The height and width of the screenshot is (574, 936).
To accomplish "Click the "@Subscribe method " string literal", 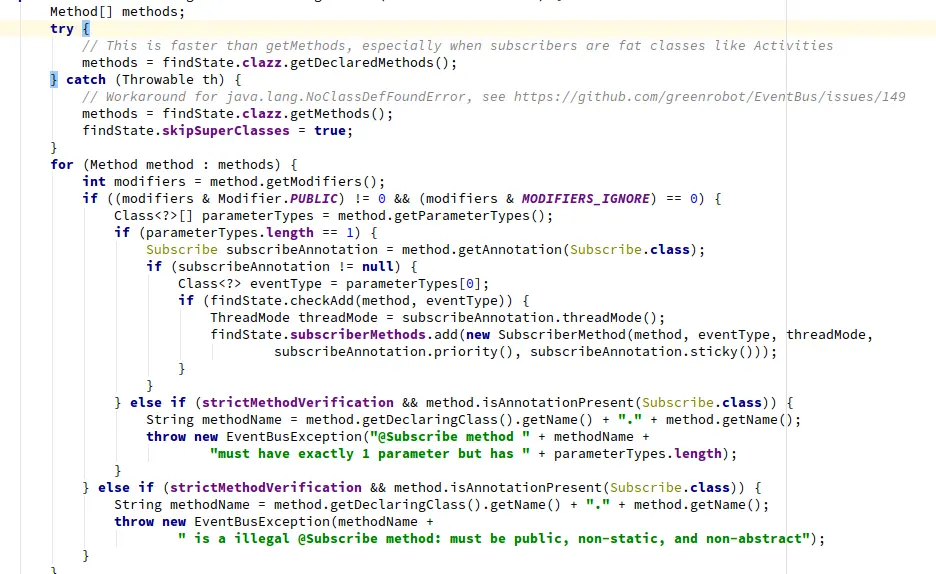I will point(449,437).
